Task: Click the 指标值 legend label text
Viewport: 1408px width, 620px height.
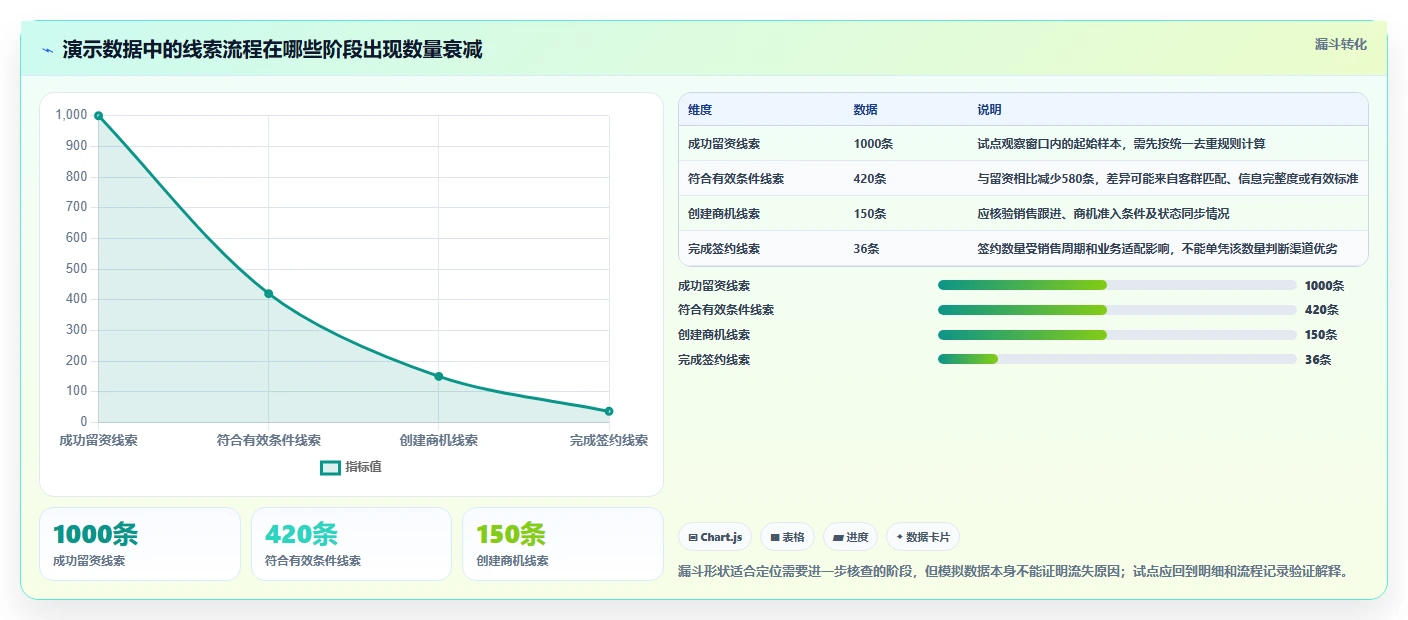Action: click(x=363, y=467)
